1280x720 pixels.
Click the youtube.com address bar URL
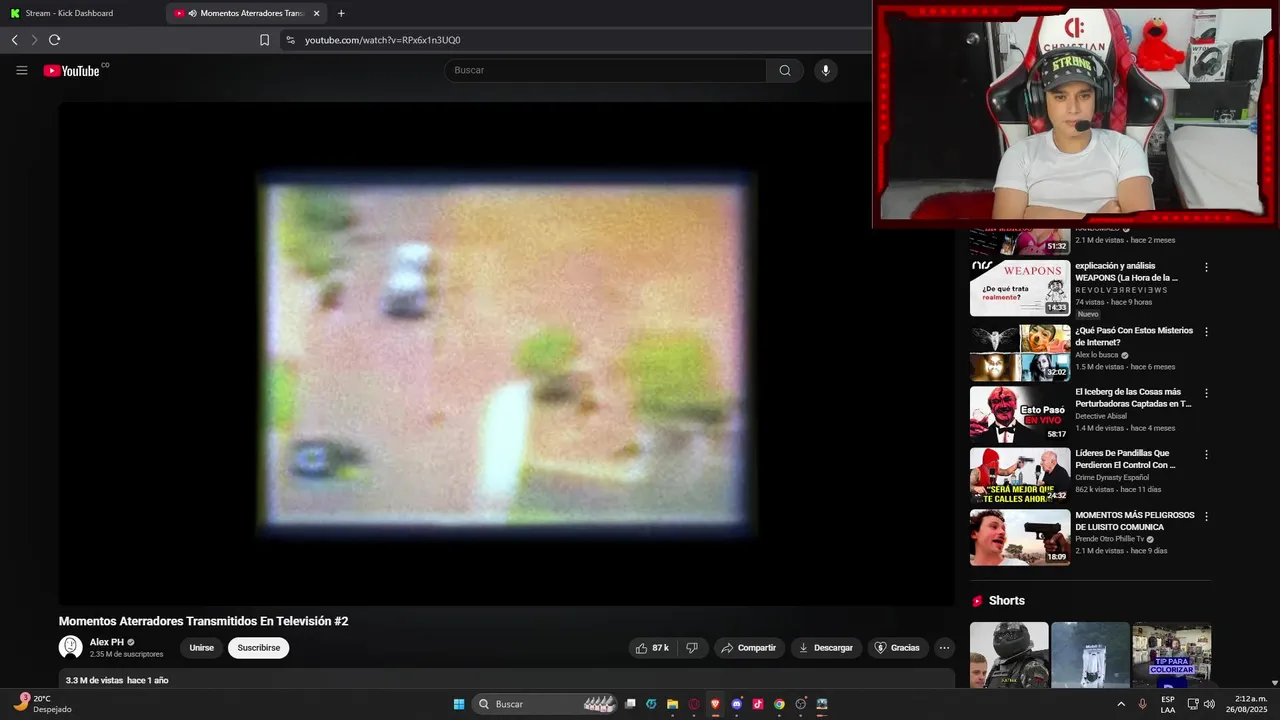click(382, 40)
